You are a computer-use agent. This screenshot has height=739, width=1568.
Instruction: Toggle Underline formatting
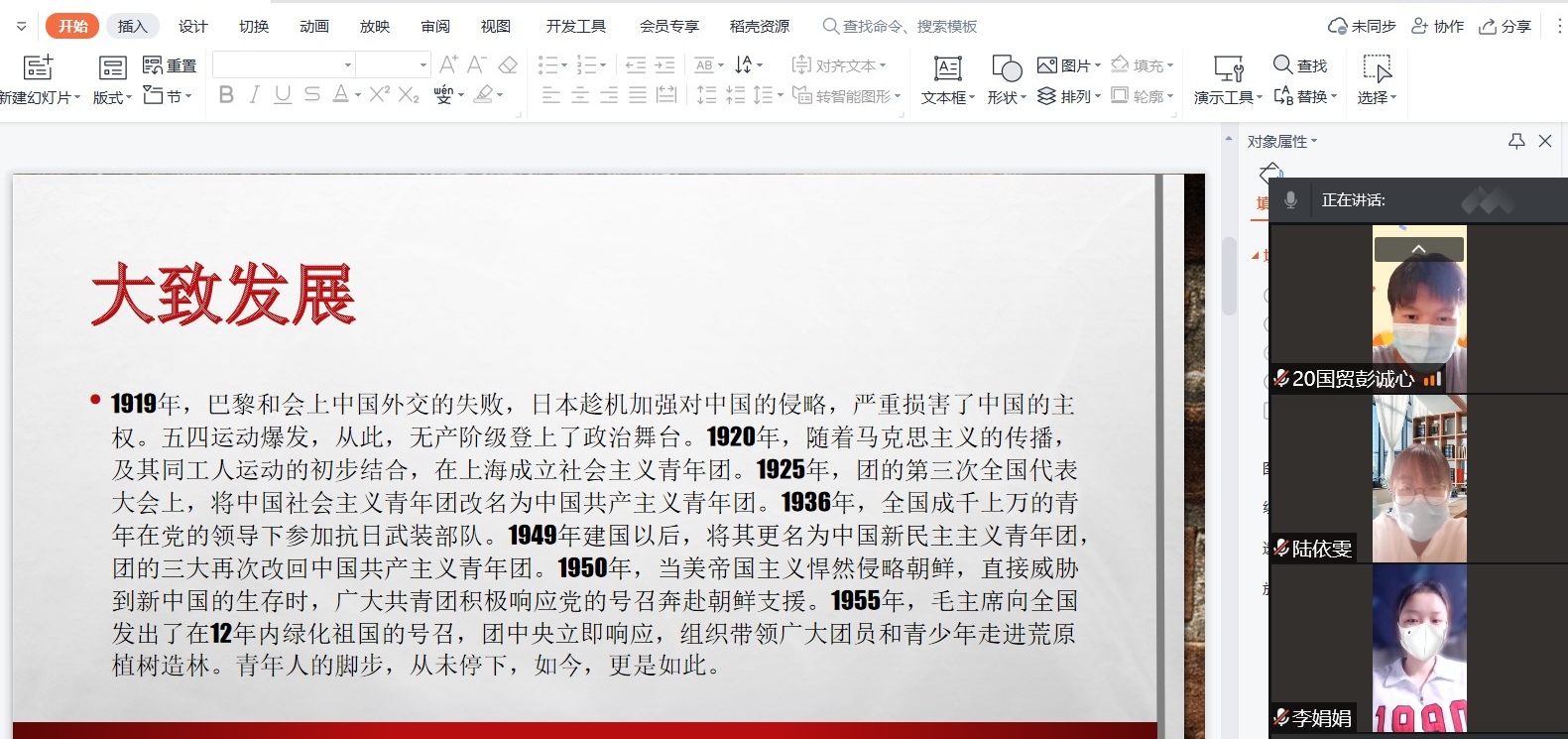click(x=283, y=95)
